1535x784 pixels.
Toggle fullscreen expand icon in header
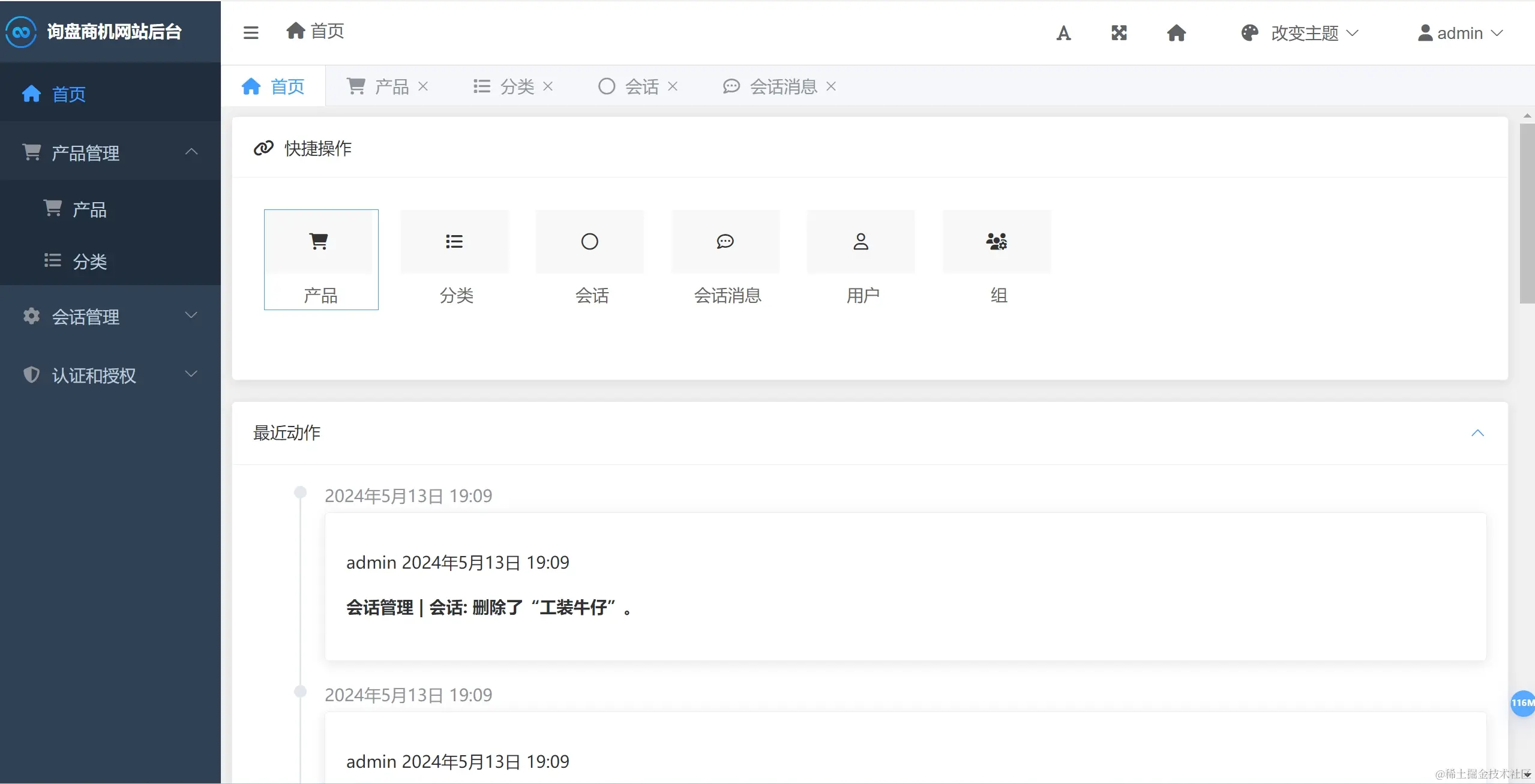tap(1119, 33)
